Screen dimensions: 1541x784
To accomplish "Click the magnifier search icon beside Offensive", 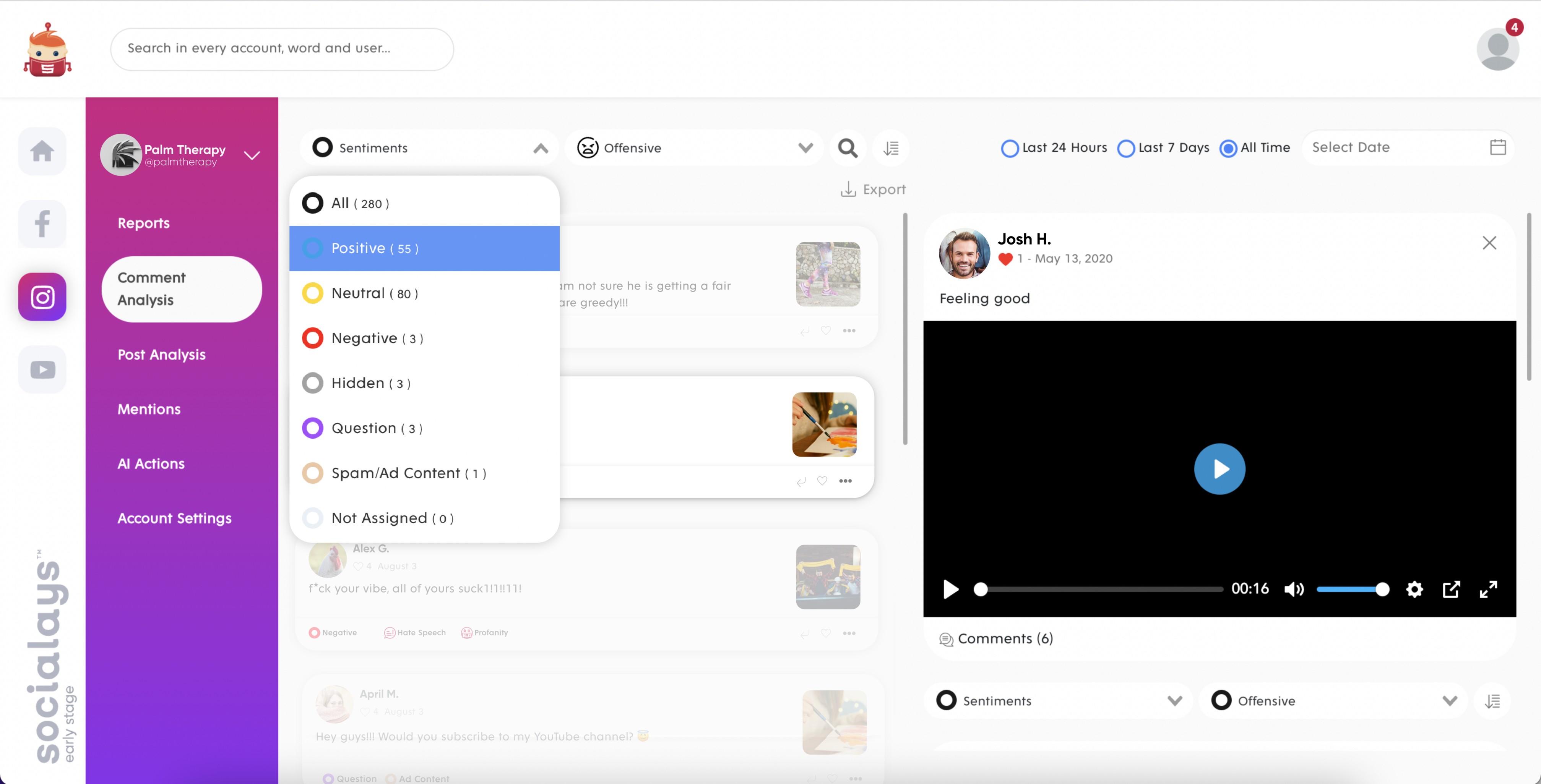I will tap(847, 148).
